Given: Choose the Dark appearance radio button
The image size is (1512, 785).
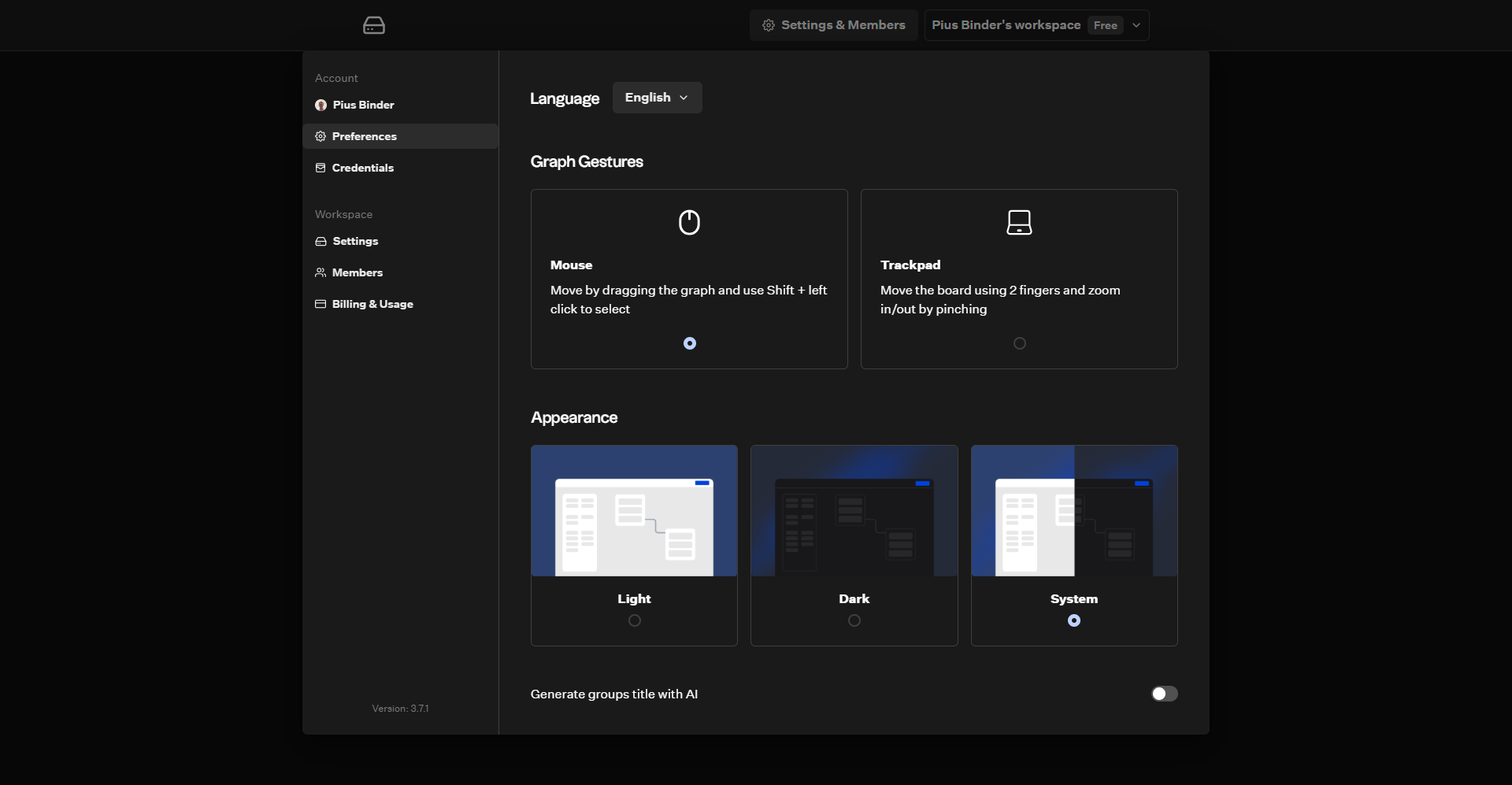Looking at the screenshot, I should click(x=854, y=620).
